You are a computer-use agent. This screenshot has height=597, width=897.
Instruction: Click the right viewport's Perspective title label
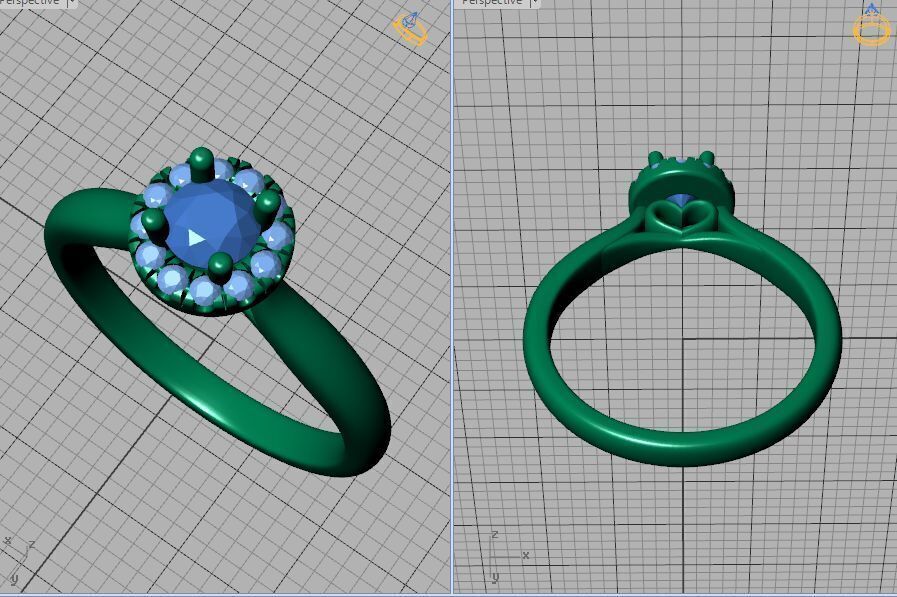(x=492, y=2)
